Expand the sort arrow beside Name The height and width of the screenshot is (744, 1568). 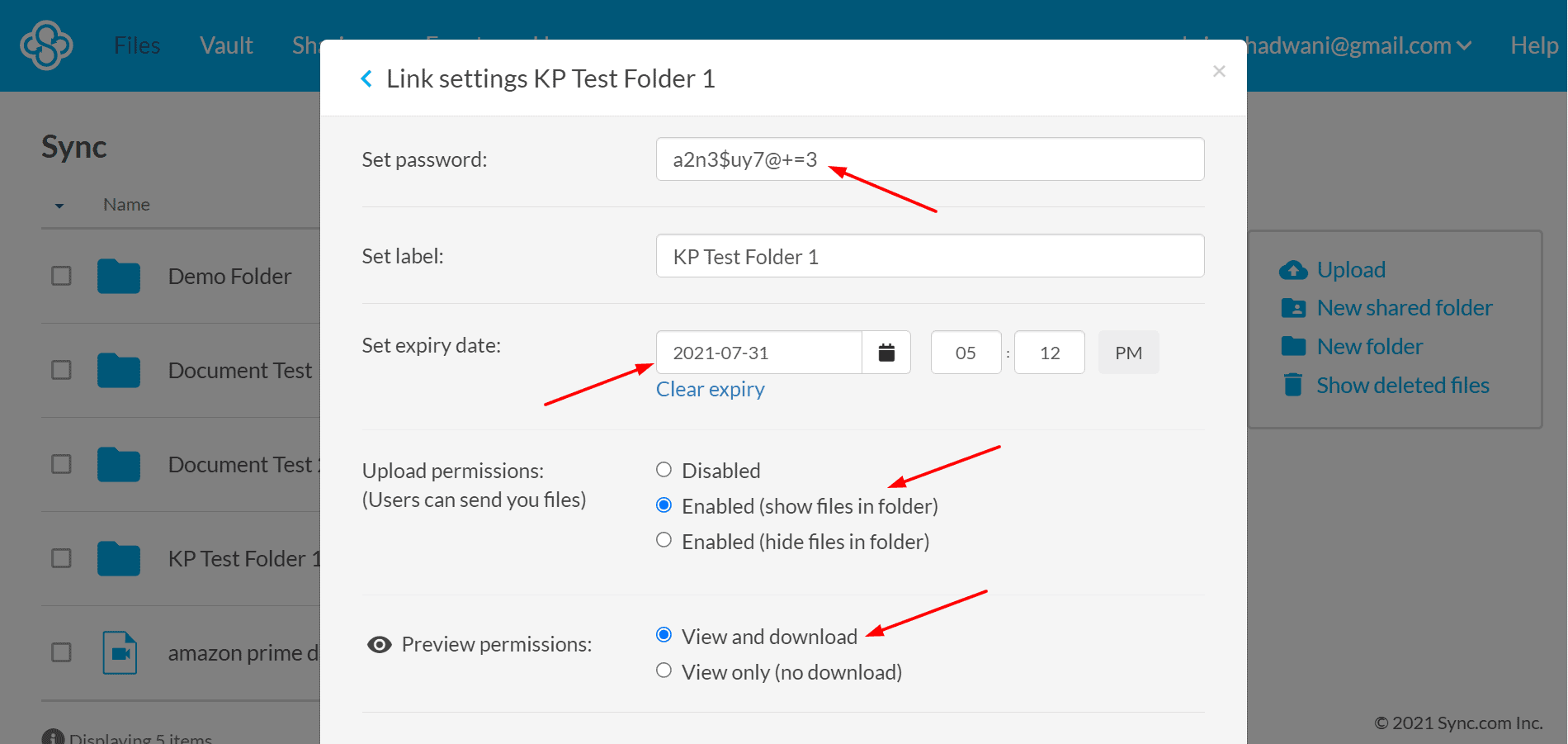59,206
